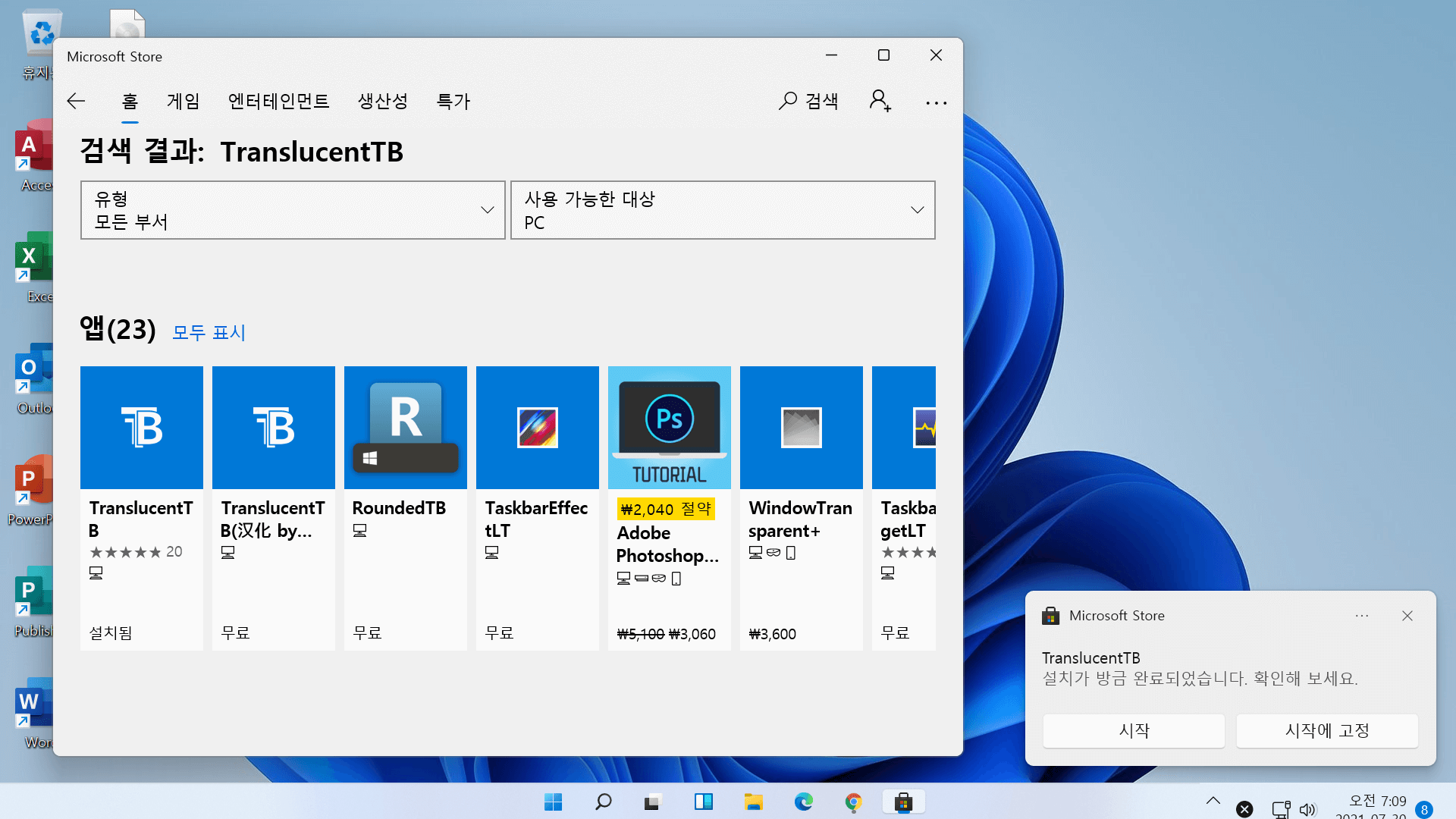Open the 검색 search in Microsoft Store
Image resolution: width=1456 pixels, height=819 pixels.
pyautogui.click(x=808, y=101)
